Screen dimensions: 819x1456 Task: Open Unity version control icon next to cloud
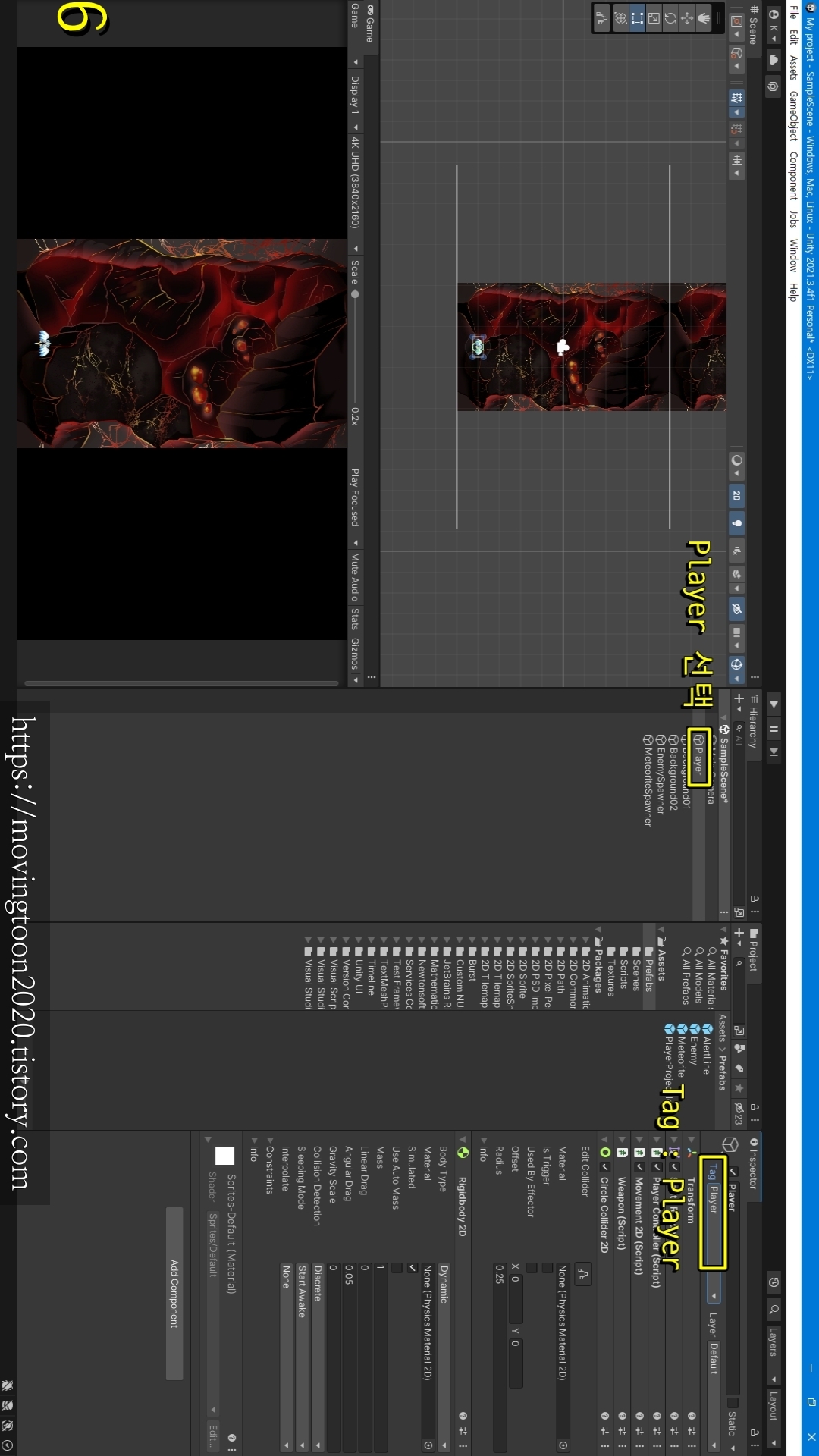click(x=773, y=86)
